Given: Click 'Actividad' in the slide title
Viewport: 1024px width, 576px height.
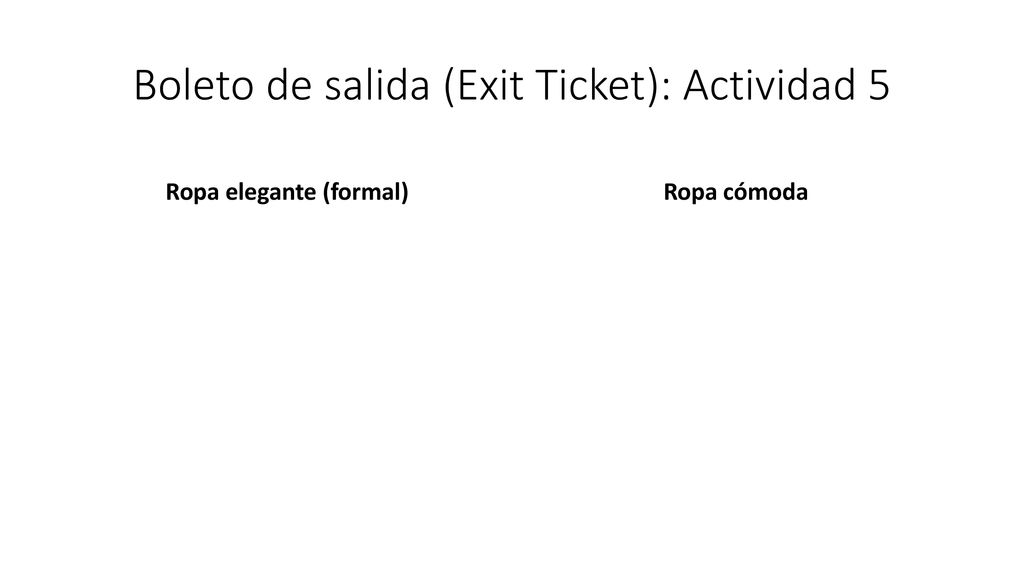Looking at the screenshot, I should point(769,86).
